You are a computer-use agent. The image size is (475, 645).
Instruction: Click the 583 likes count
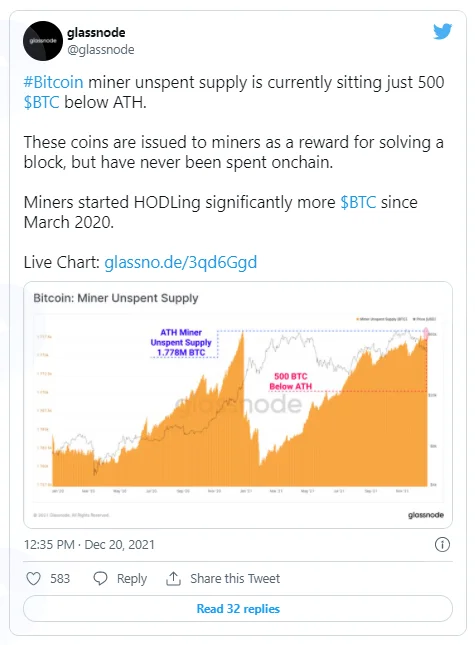coord(60,578)
